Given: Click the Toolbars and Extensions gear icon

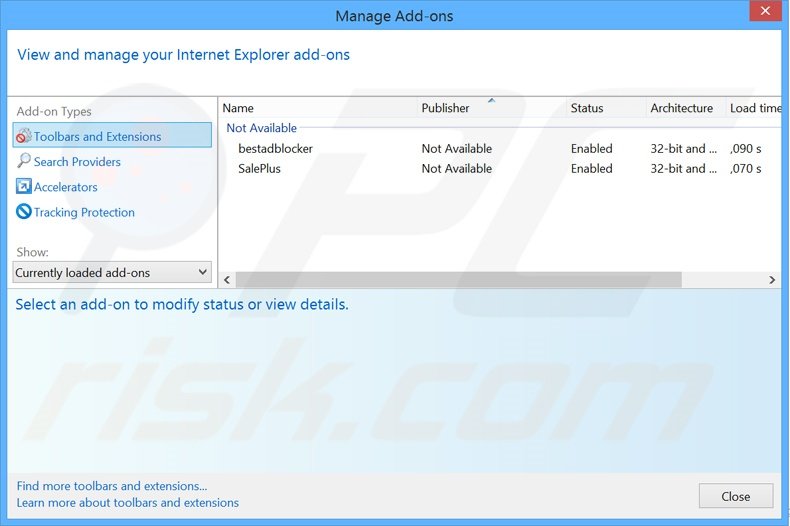Looking at the screenshot, I should tap(24, 136).
